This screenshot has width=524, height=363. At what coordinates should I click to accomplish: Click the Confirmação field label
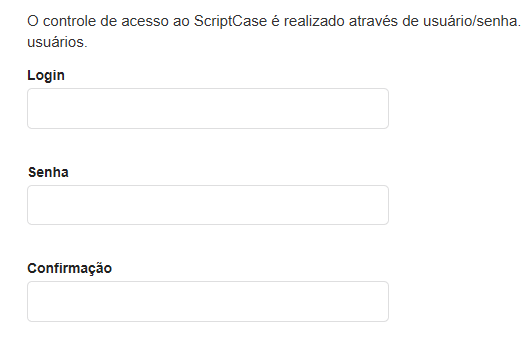tap(70, 269)
